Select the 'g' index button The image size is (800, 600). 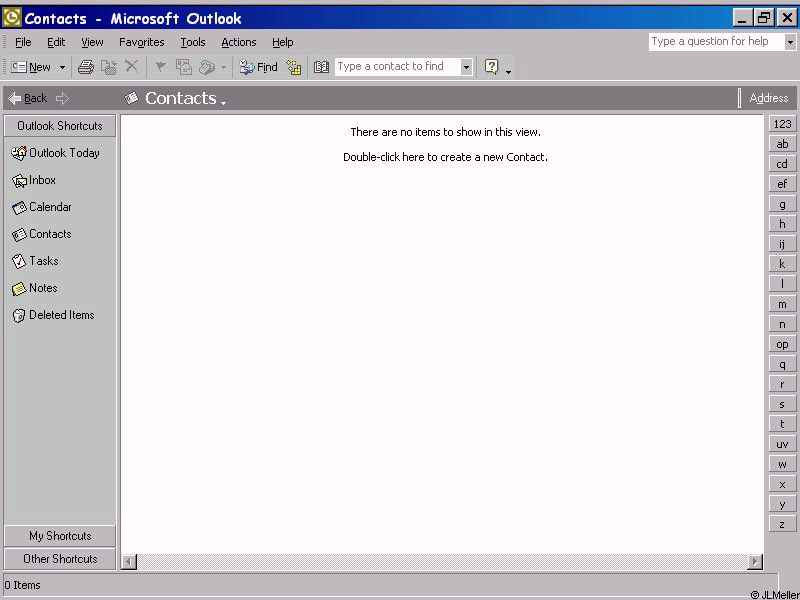pyautogui.click(x=782, y=204)
